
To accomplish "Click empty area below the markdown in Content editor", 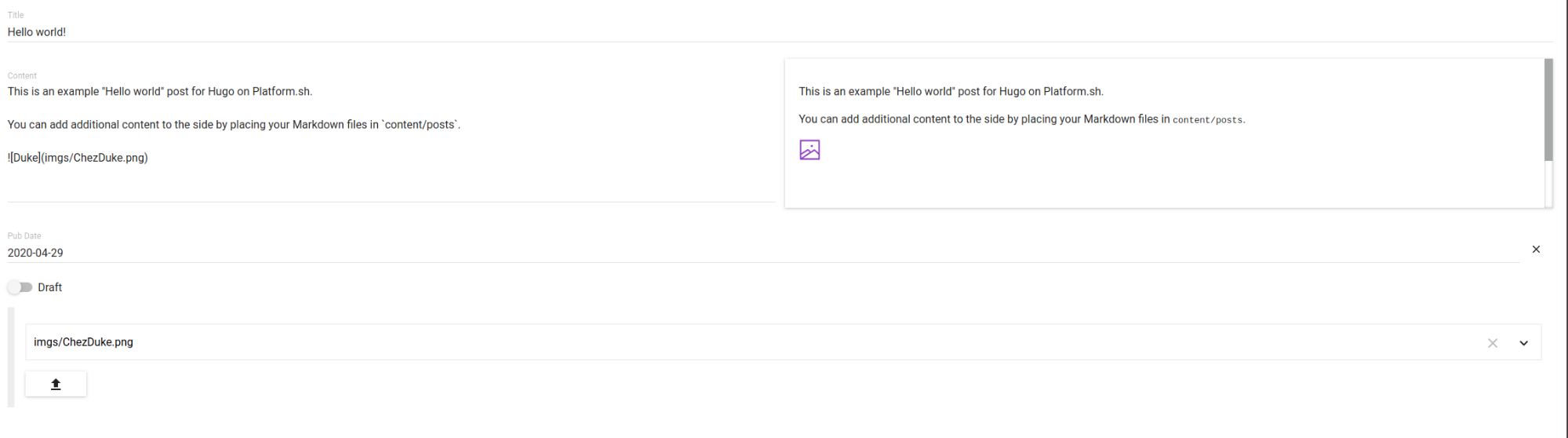I will (392, 185).
